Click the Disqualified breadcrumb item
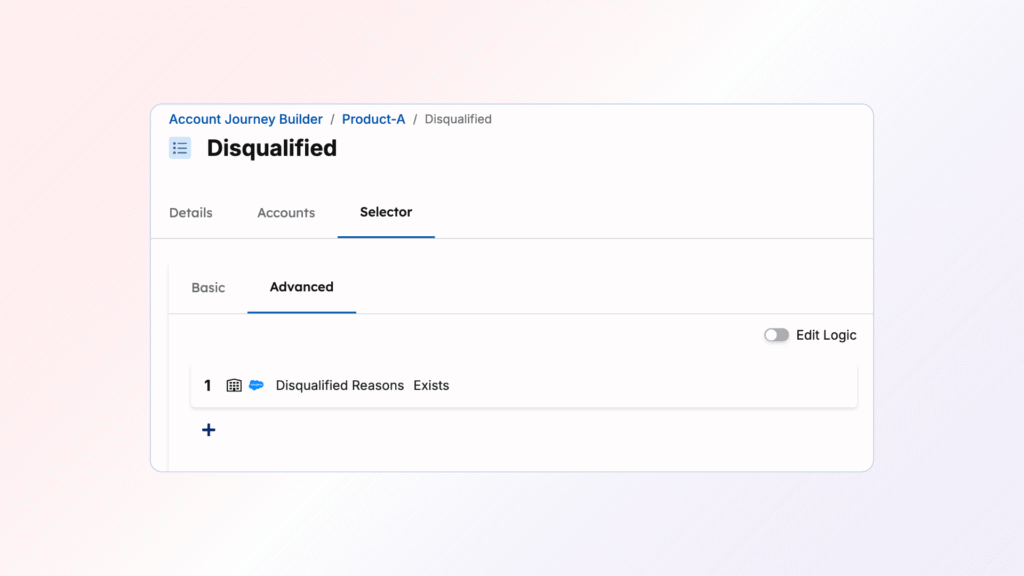This screenshot has width=1024, height=576. 458,119
